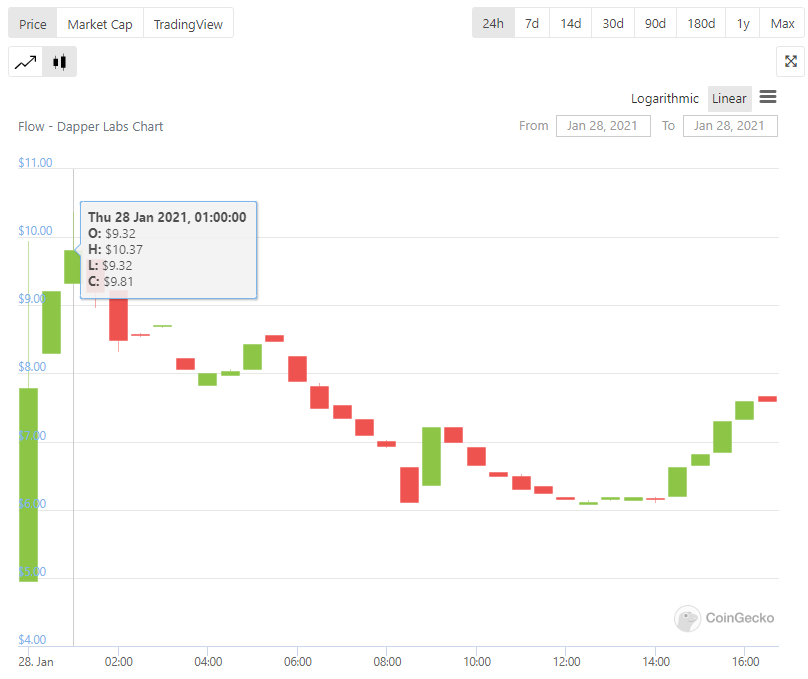Open the From date field

(x=603, y=126)
